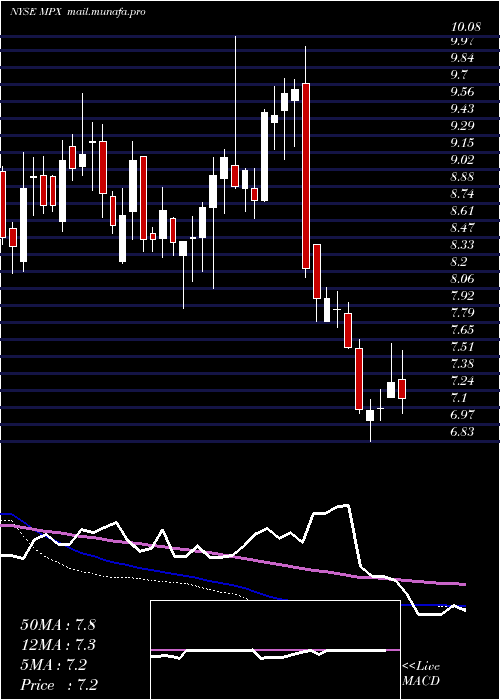500x700 pixels.
Task: Click the 6.83 price axis label
Action: [x=462, y=431]
